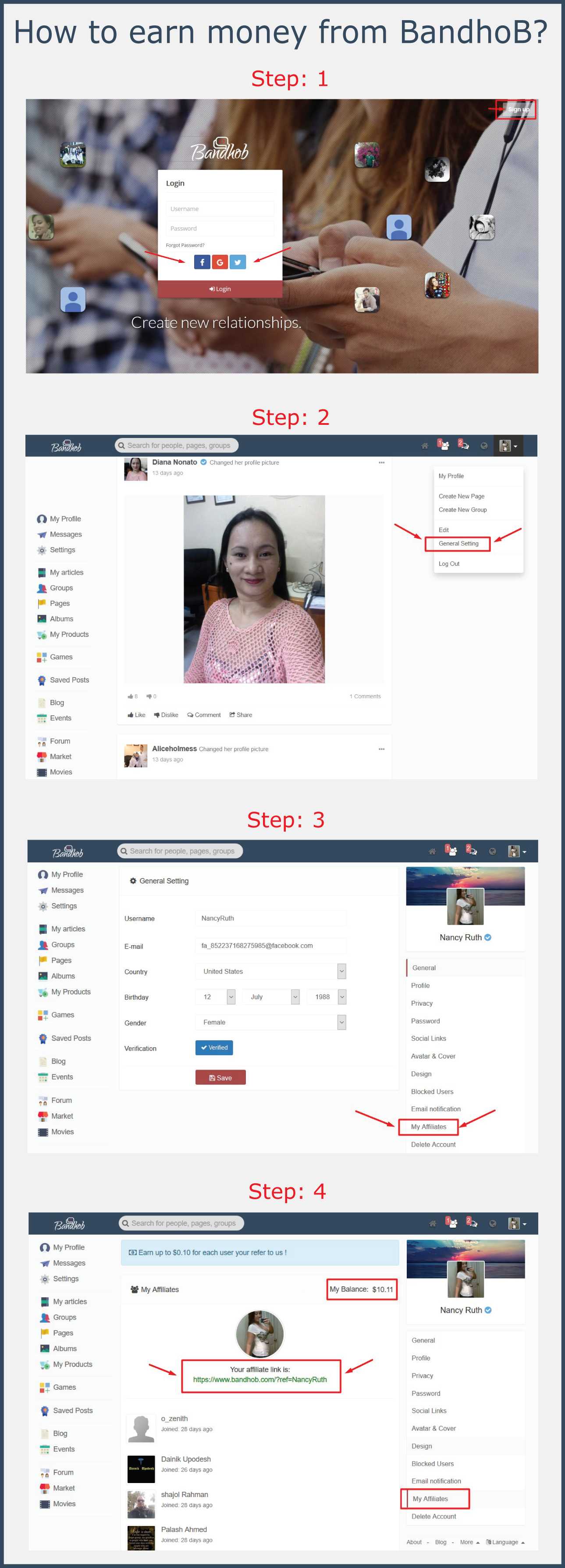Expand the Language menu in footer
This screenshot has width=565, height=1568.
pyautogui.click(x=505, y=1542)
